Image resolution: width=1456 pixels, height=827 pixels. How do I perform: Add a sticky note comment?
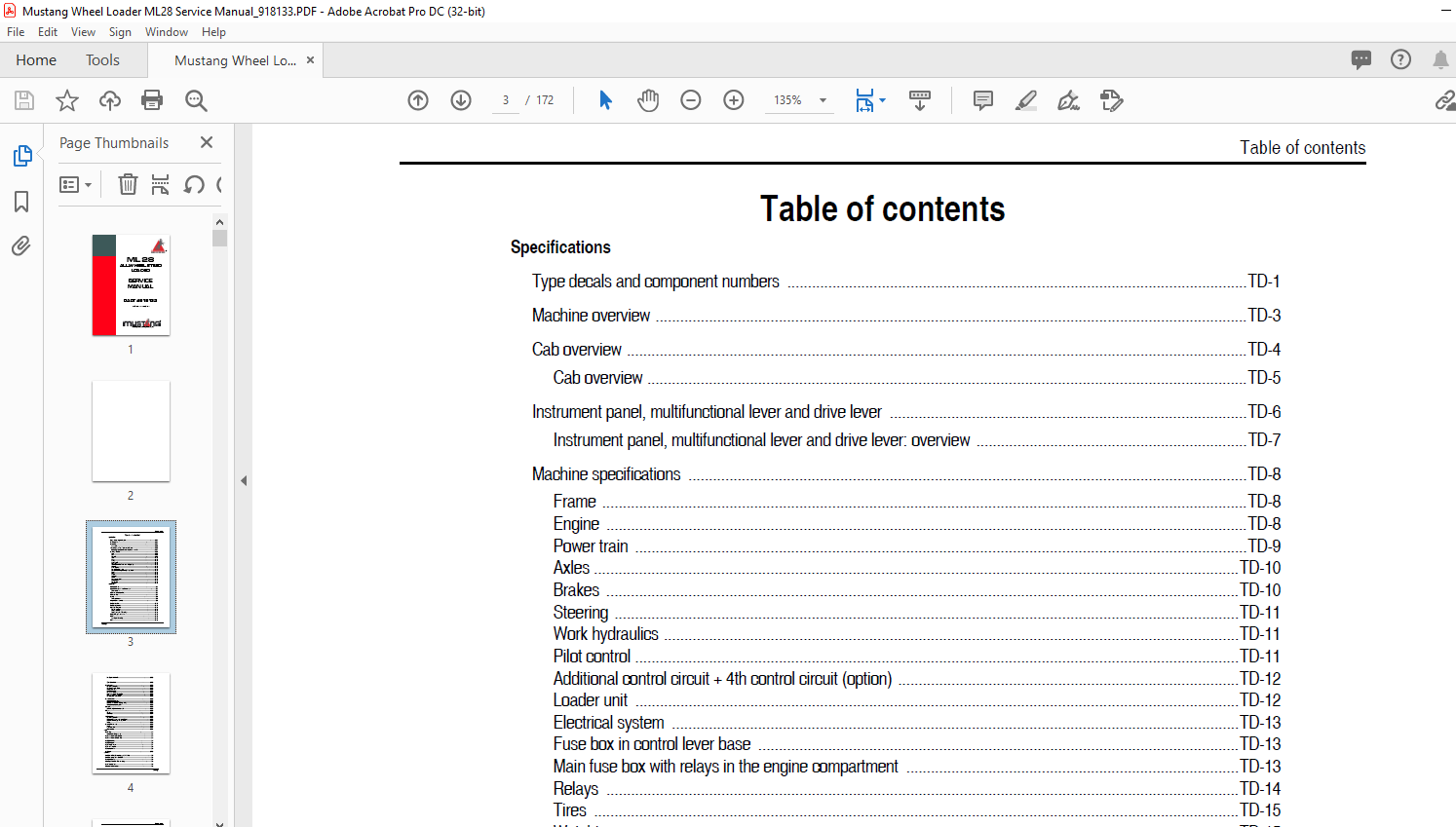point(983,100)
